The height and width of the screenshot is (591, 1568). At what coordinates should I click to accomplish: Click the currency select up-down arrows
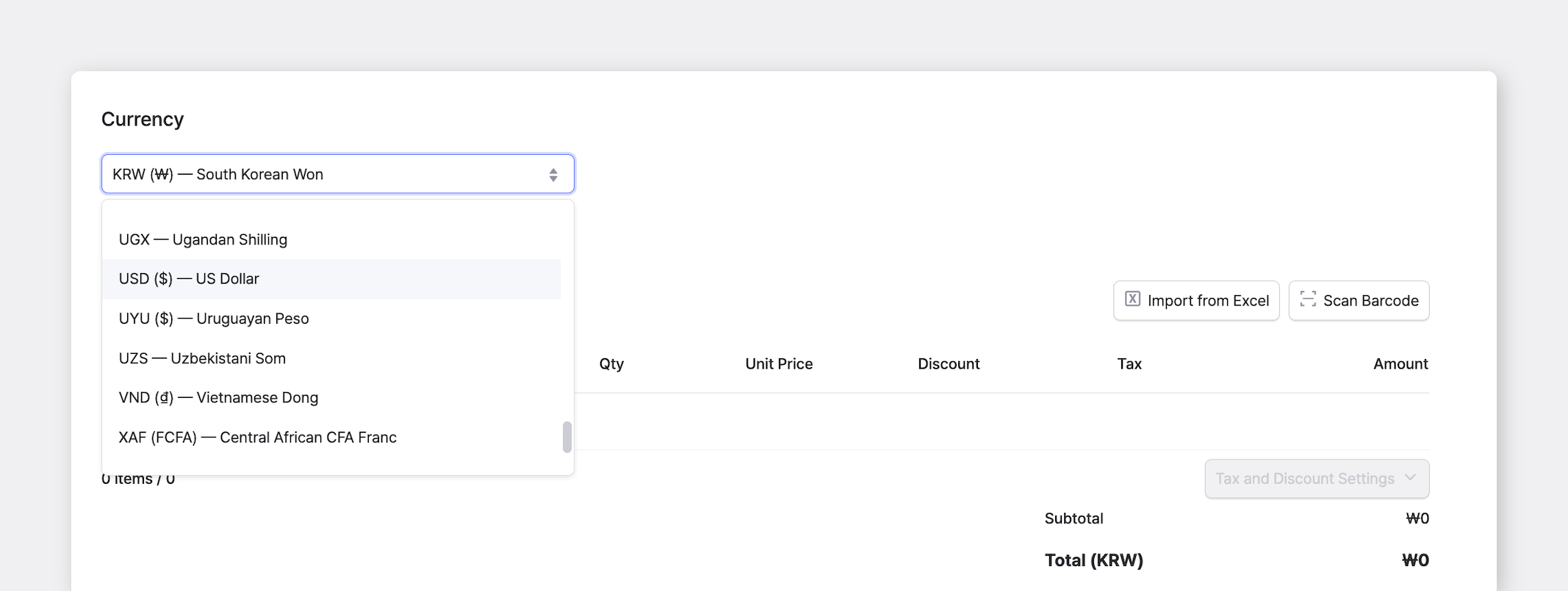tap(553, 175)
